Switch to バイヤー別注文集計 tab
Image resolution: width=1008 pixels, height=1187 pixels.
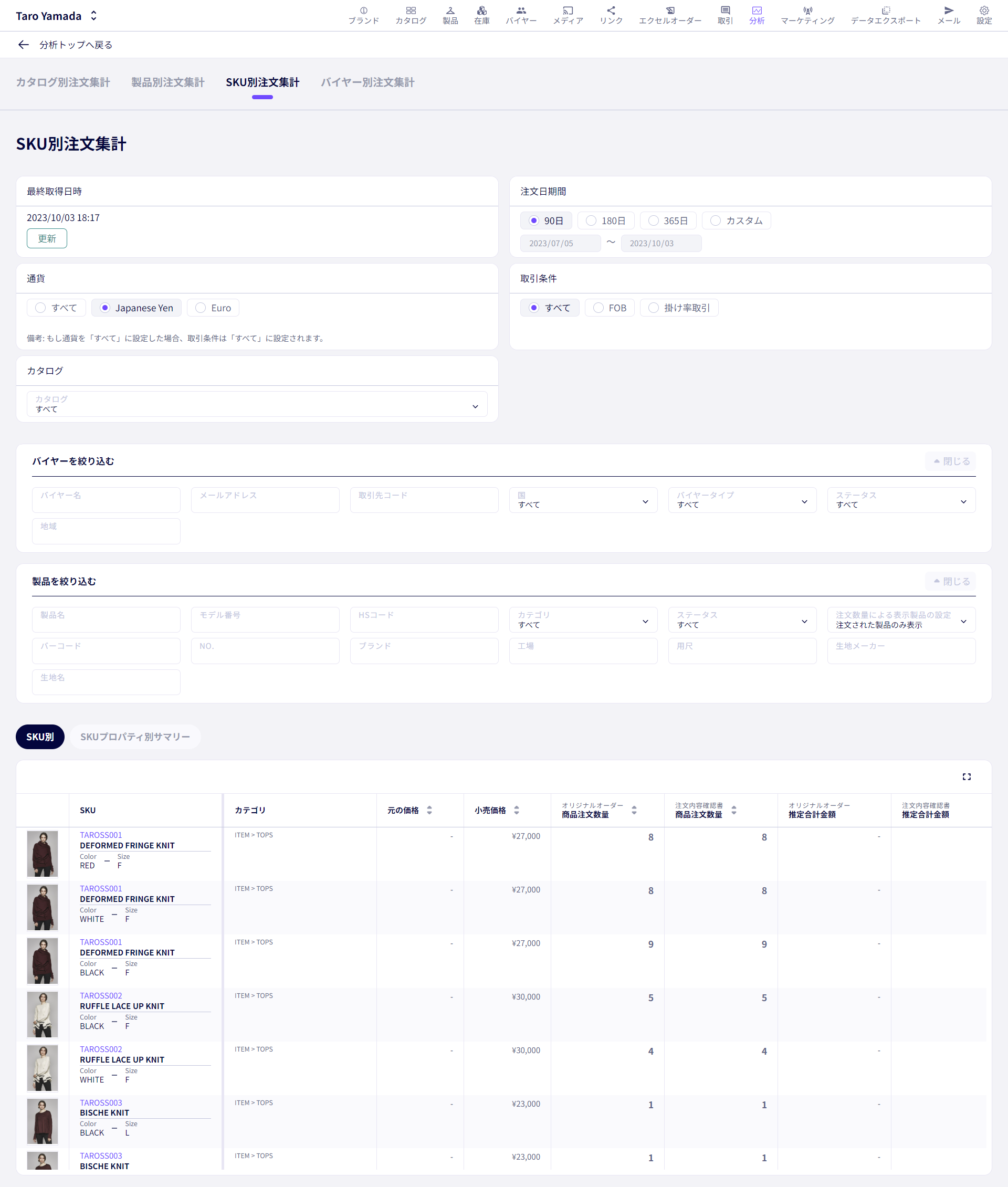coord(367,82)
